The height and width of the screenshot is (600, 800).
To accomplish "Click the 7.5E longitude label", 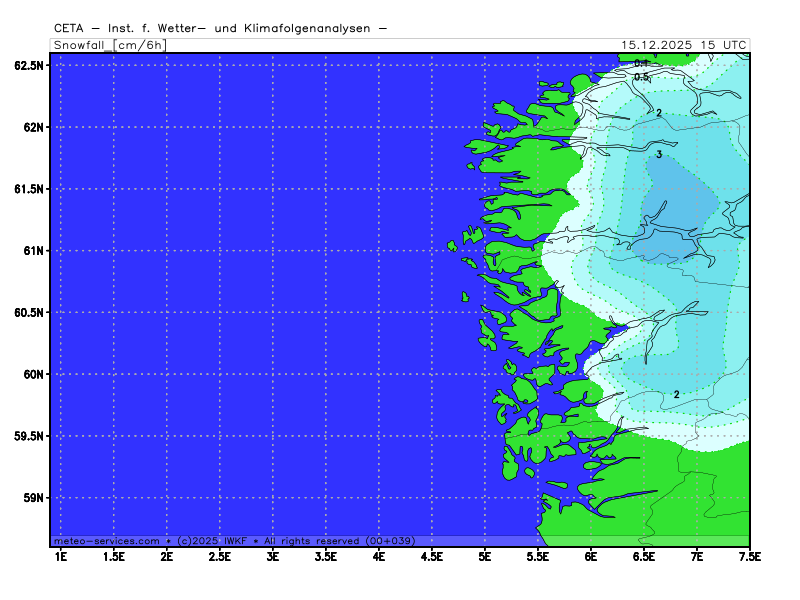I will point(750,555).
